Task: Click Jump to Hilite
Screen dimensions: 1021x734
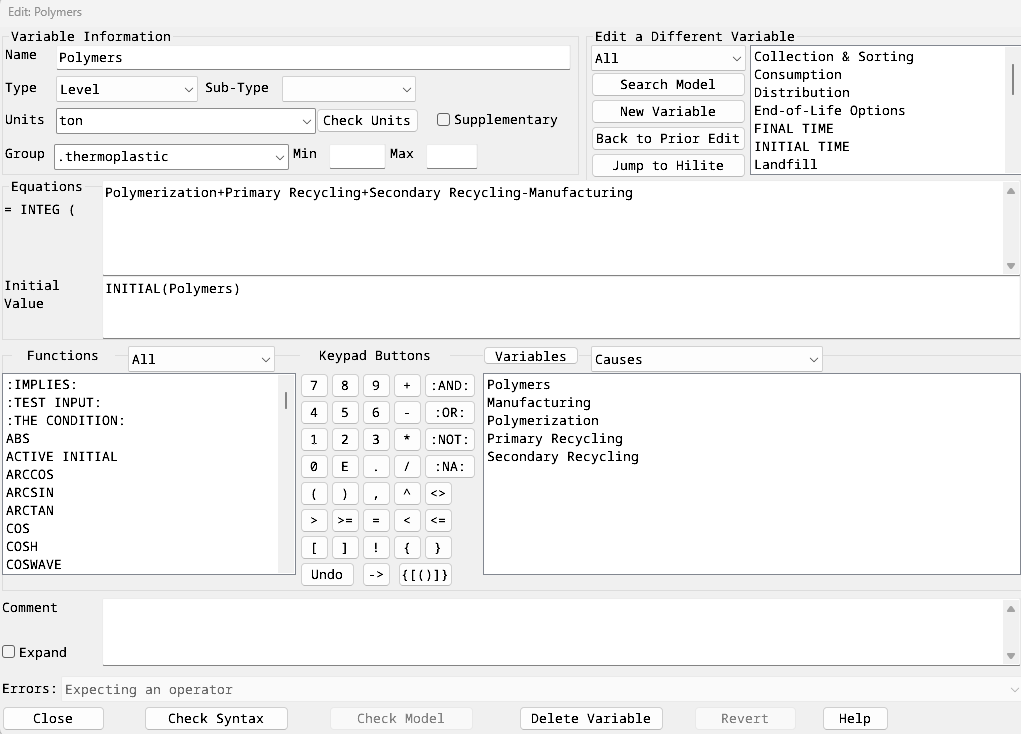Action: point(668,165)
